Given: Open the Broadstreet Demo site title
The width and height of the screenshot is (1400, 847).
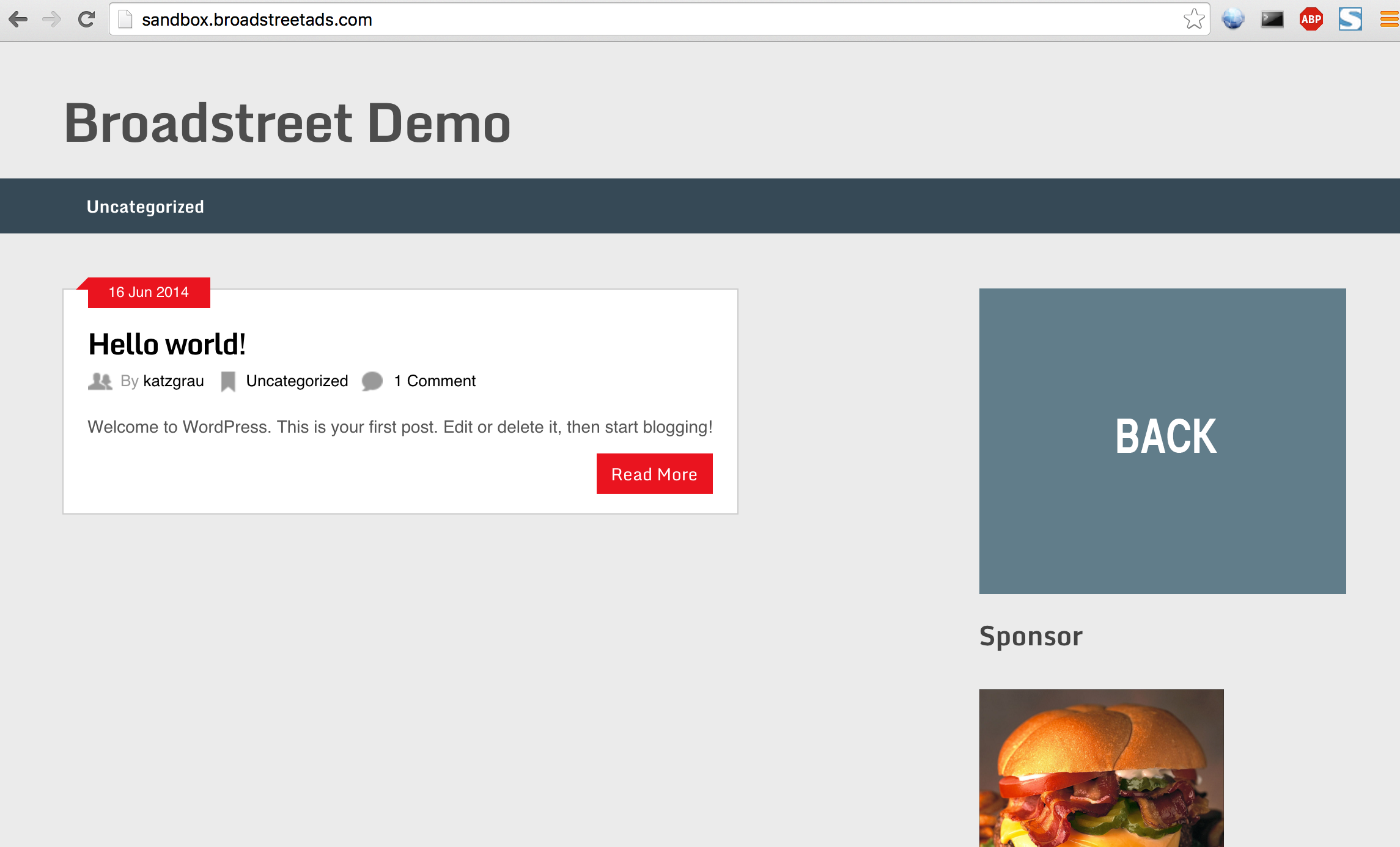Looking at the screenshot, I should click(287, 123).
